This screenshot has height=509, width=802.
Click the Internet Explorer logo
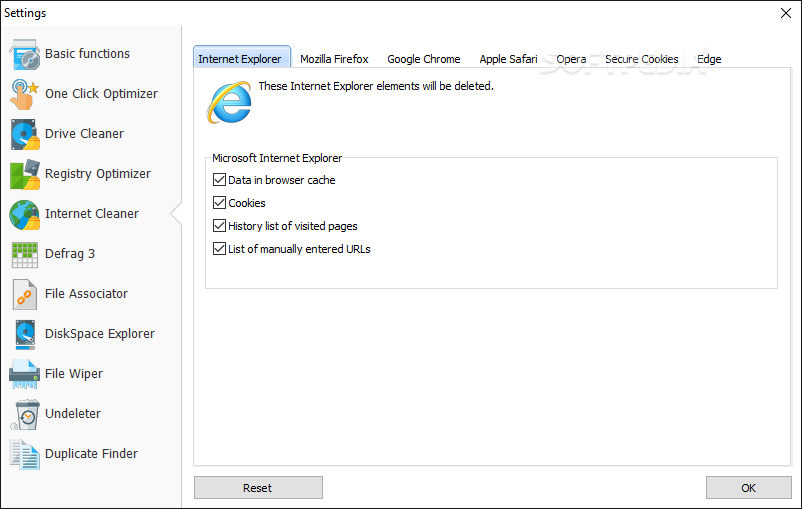coord(229,102)
